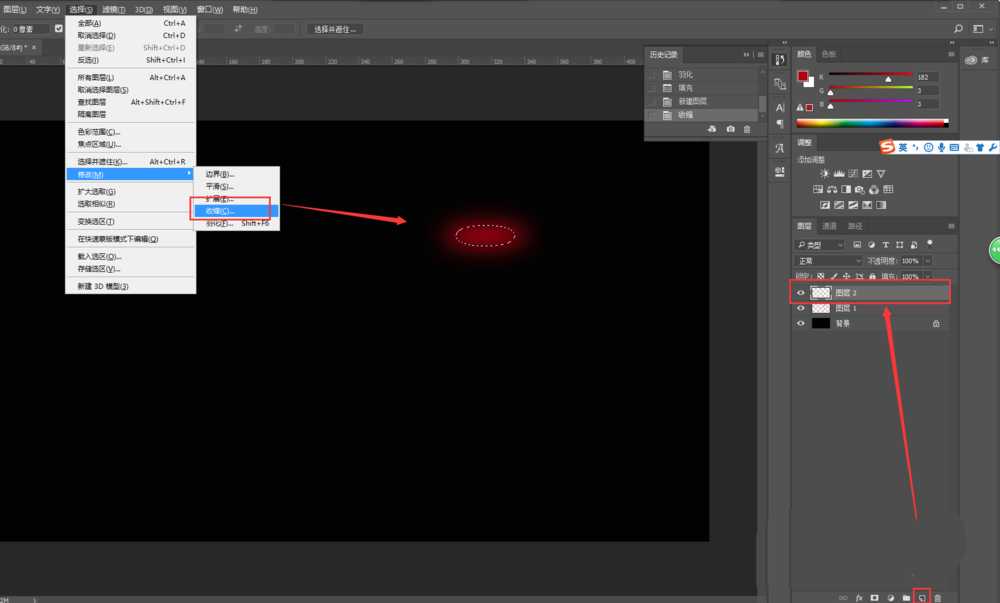Click the create new layer icon
Screen dimensions: 1000x603
[921, 597]
